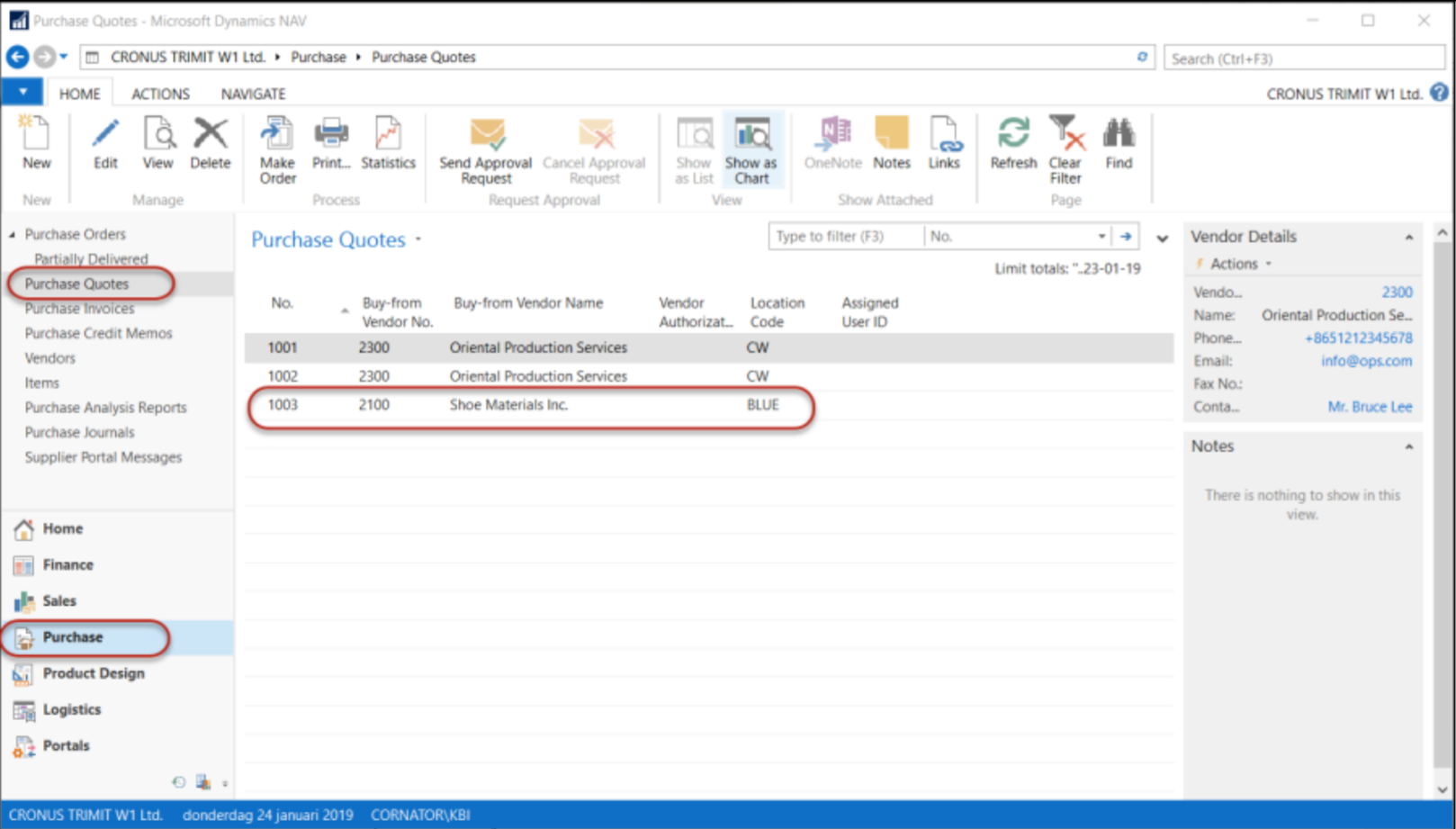Sort by the Buy-from Vendor Name column
The image size is (1456, 829).
528,303
